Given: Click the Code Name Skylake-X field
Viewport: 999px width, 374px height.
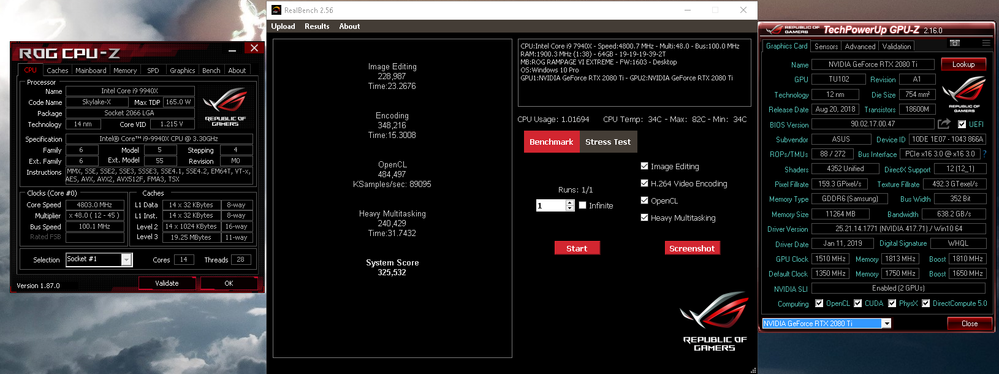Looking at the screenshot, I should pos(97,103).
